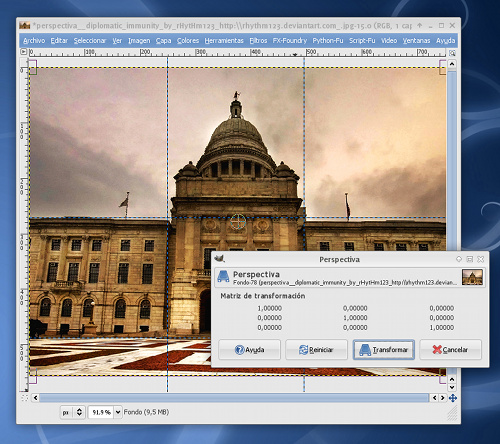The width and height of the screenshot is (500, 444).
Task: Open image menu arrow at ruler corner
Action: [x=23, y=52]
